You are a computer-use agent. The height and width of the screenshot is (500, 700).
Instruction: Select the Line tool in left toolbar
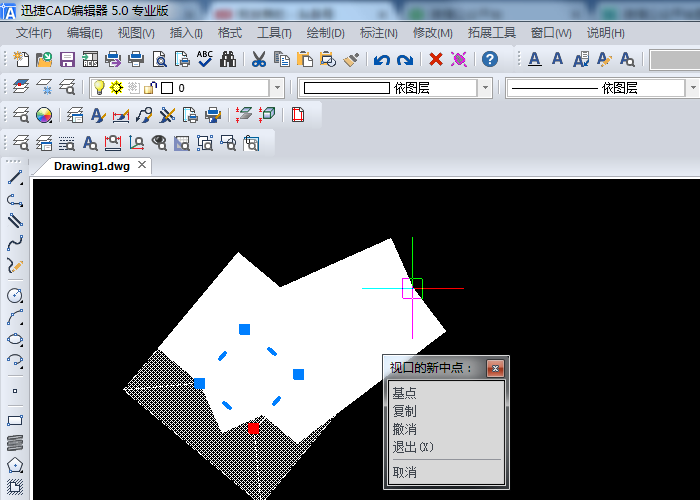[x=15, y=178]
